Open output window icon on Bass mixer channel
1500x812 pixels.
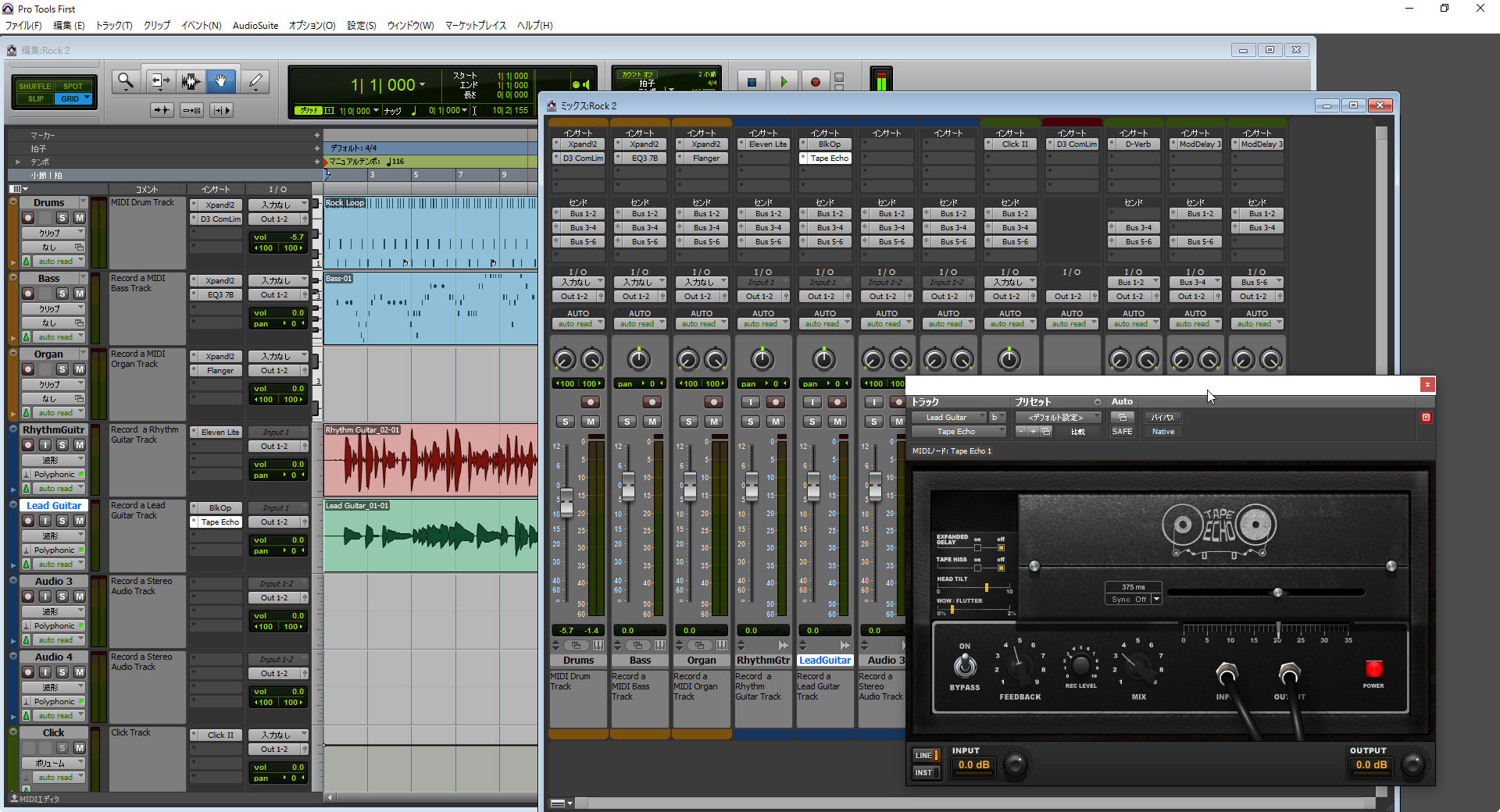click(x=637, y=645)
